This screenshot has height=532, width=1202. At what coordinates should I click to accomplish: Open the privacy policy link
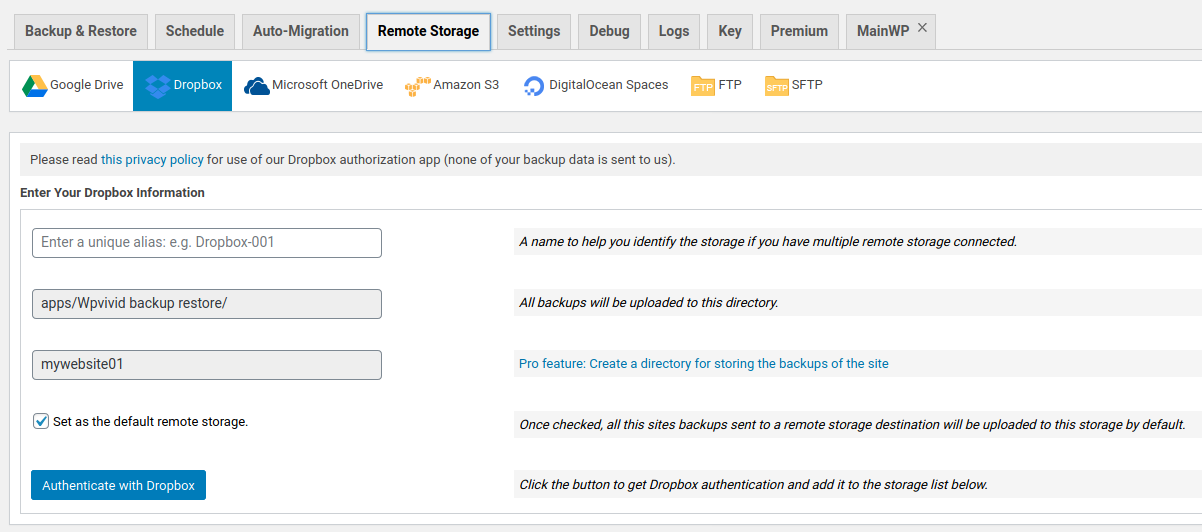(152, 159)
